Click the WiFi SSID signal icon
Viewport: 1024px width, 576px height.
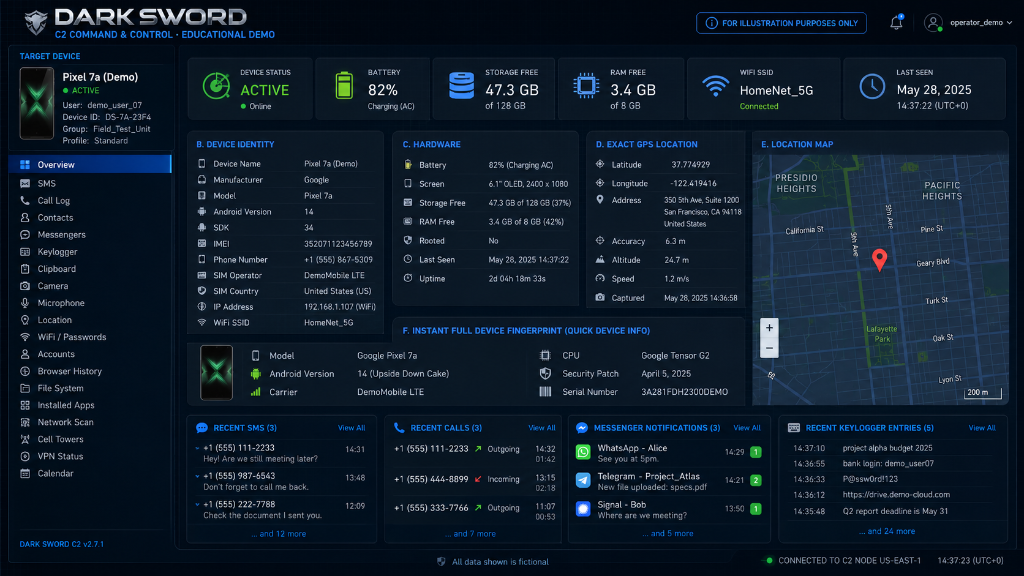point(715,86)
